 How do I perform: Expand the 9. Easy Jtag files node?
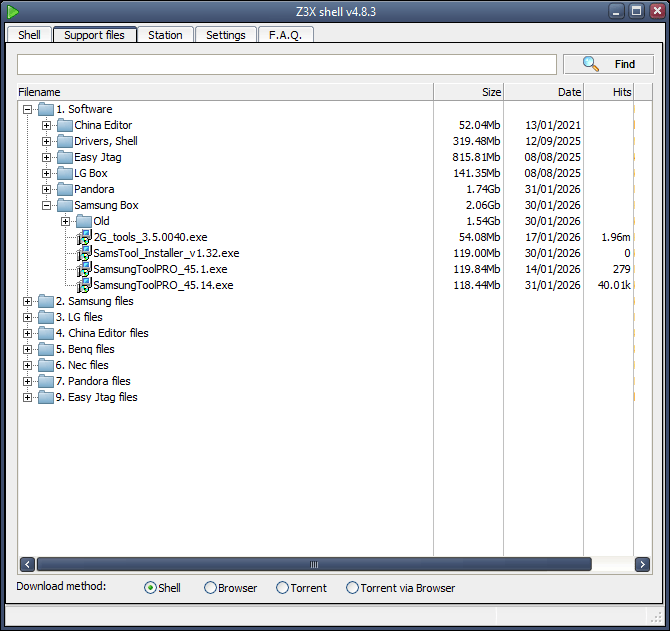coord(27,397)
